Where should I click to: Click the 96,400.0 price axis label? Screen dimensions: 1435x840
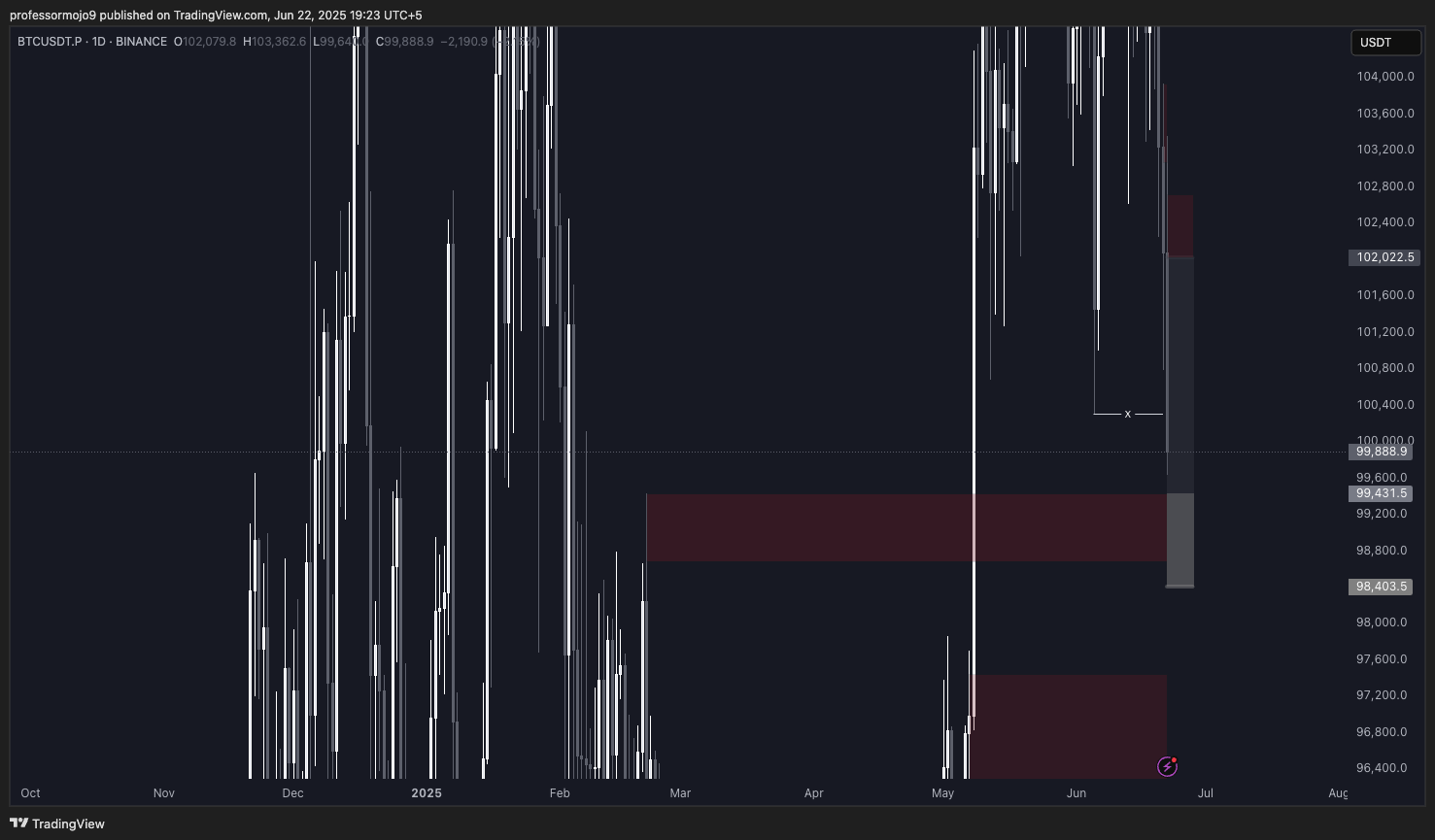(1382, 768)
